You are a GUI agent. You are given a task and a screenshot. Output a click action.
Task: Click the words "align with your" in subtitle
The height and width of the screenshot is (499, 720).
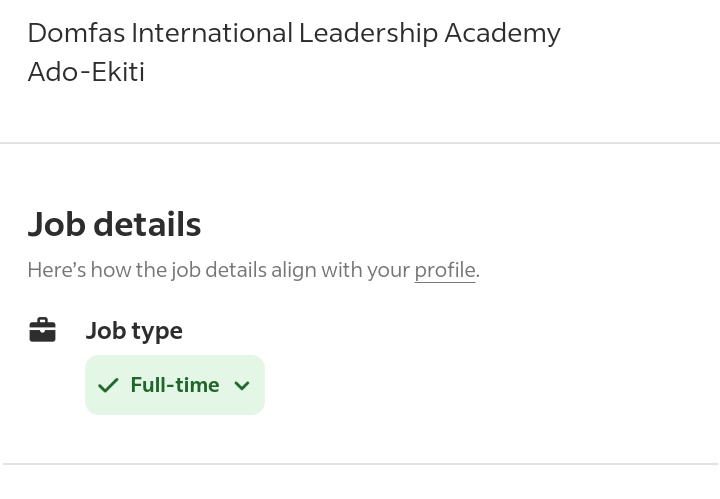pos(340,270)
